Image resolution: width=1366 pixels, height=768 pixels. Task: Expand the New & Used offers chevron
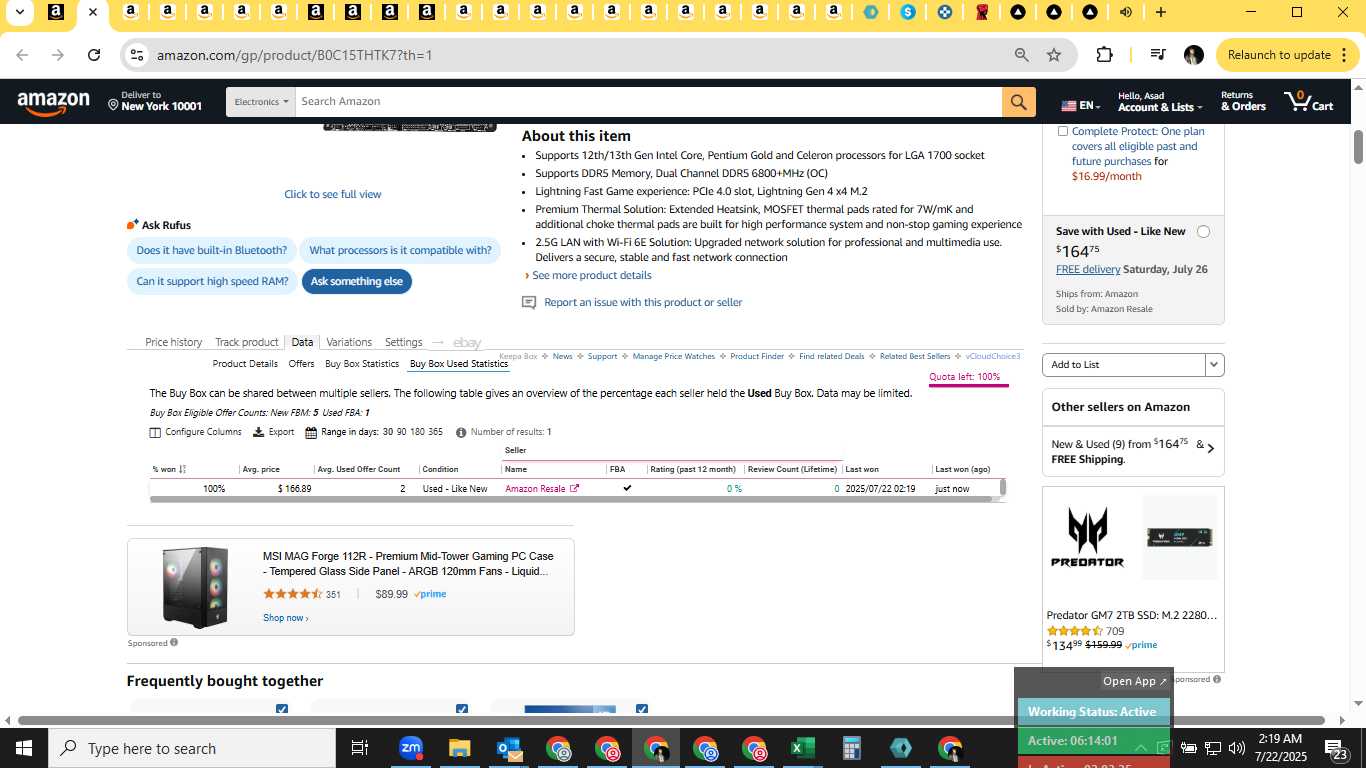(x=1211, y=449)
